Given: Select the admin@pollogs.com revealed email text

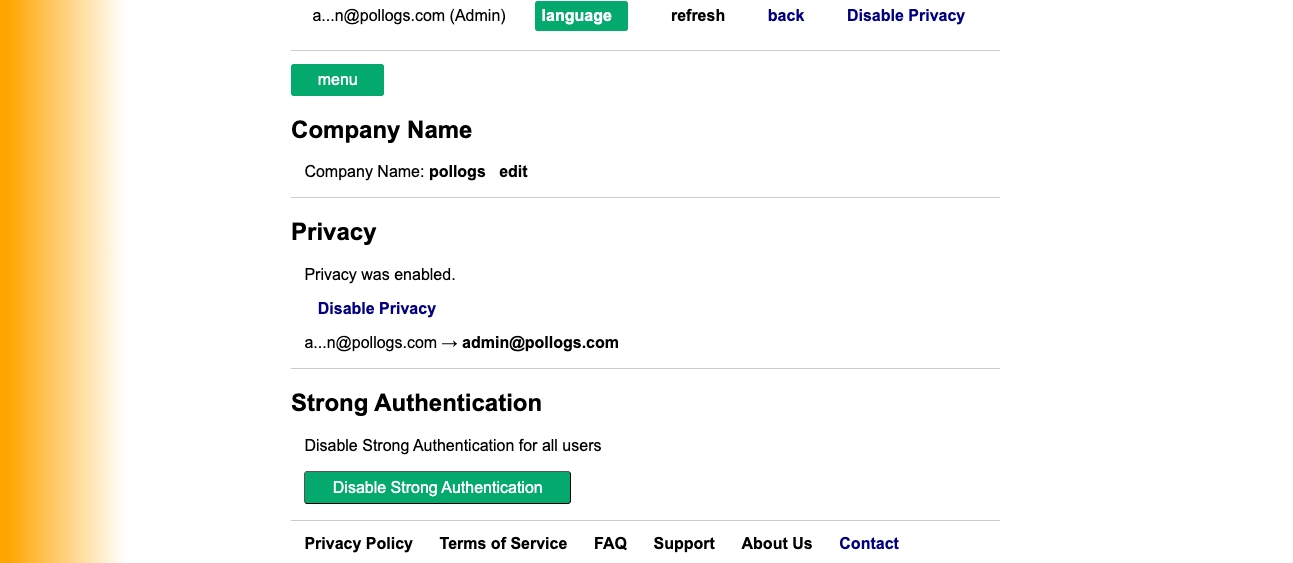Looking at the screenshot, I should (x=540, y=343).
